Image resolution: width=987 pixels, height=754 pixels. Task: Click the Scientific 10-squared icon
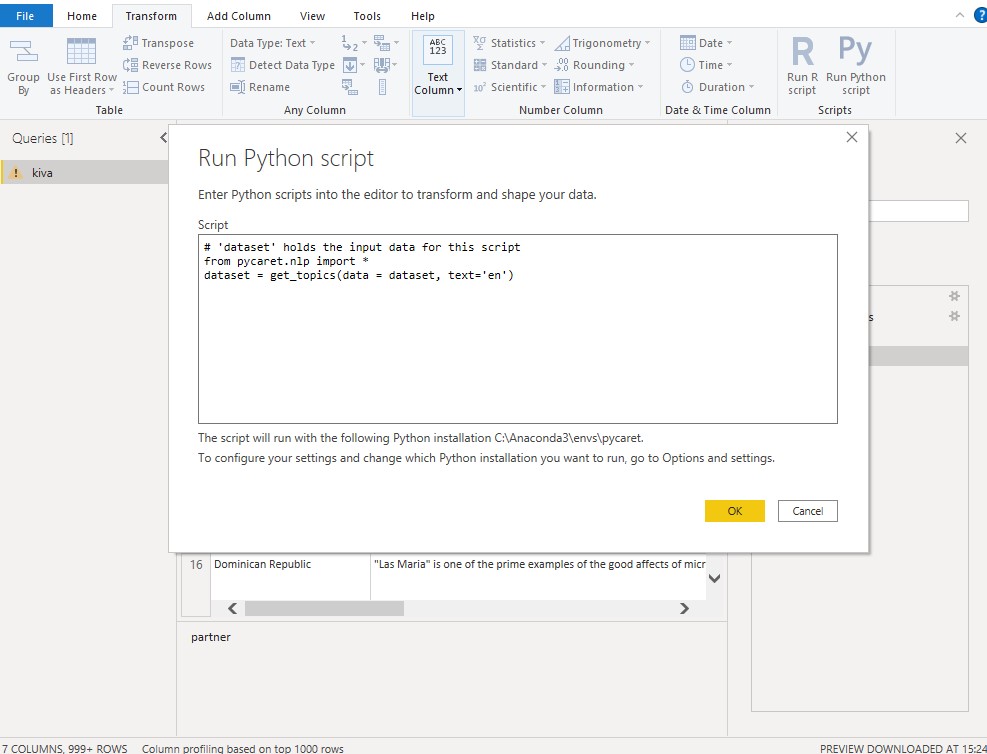click(480, 87)
